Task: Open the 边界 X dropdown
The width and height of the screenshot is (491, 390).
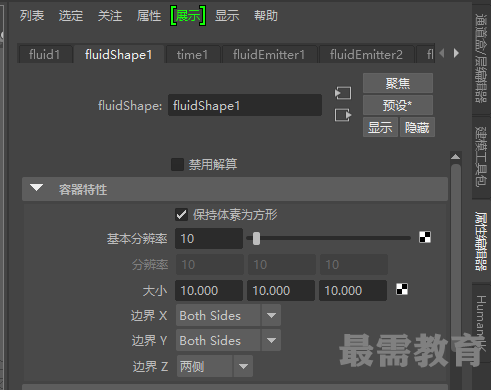Action: [228, 315]
